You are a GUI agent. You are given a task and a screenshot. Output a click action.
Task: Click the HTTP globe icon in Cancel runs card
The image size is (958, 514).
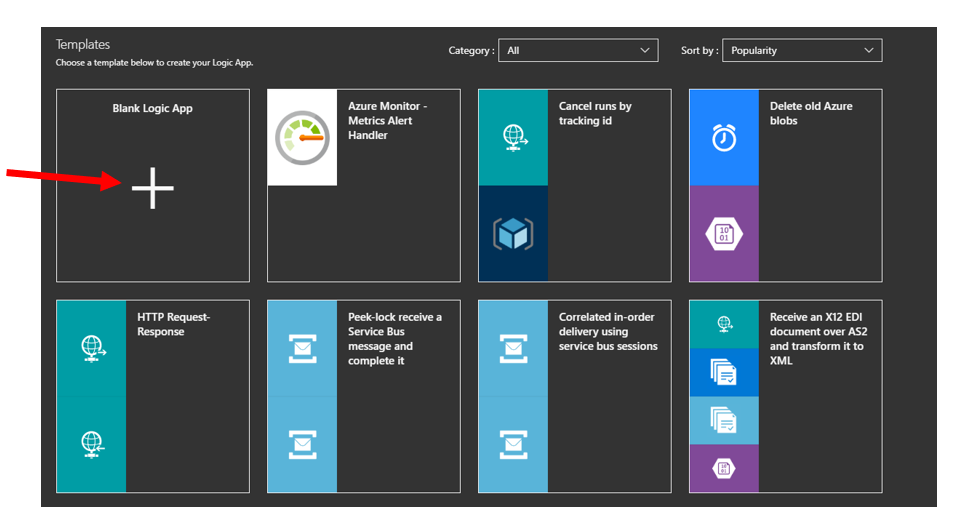coord(514,138)
